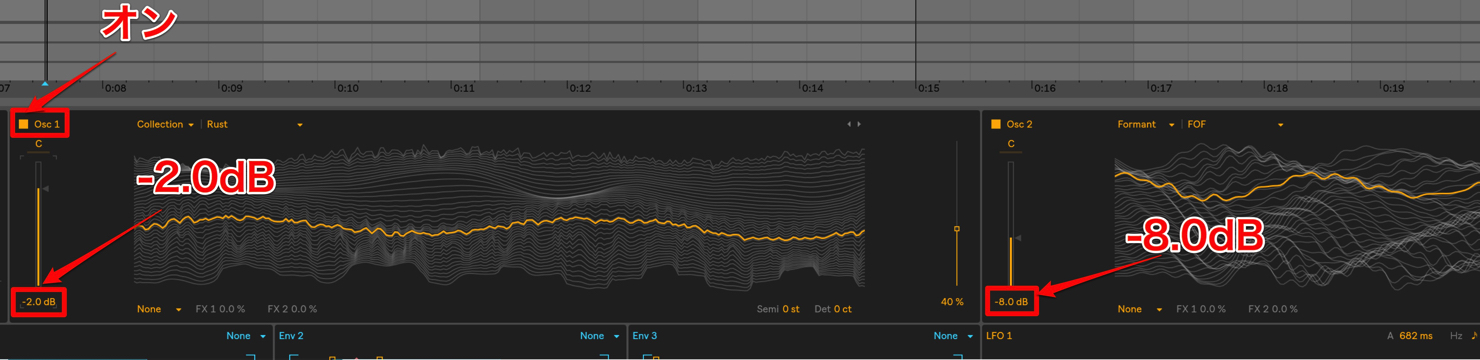This screenshot has height=360, width=1480.
Task: Click Osc 2 wavetable visualization display
Action: 1297,217
